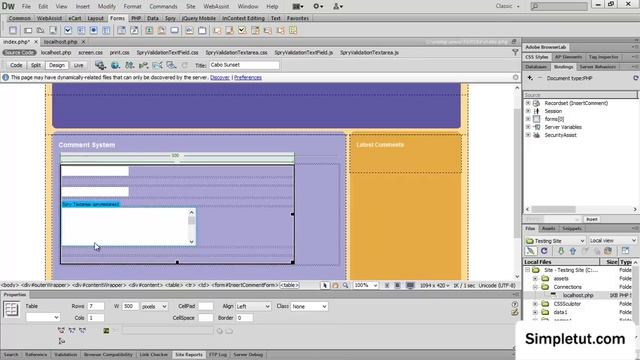The height and width of the screenshot is (360, 640).
Task: Open the Commands menu
Action: pos(163,7)
